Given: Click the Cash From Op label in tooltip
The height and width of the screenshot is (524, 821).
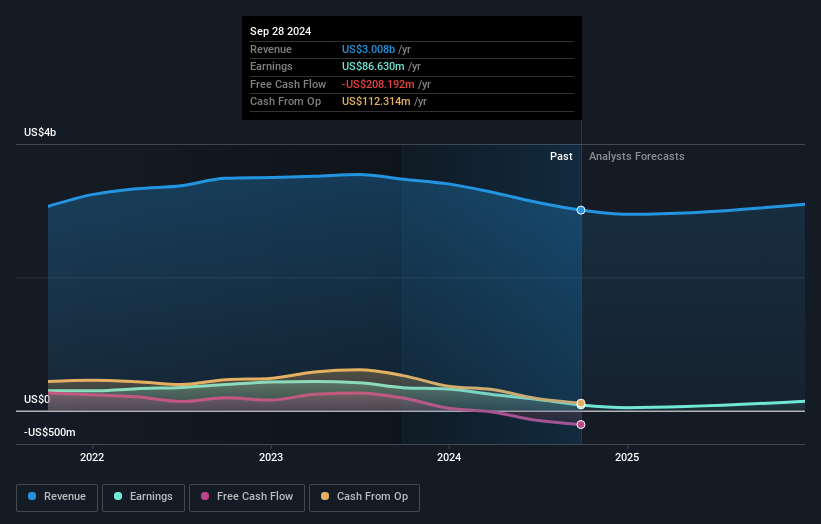Looking at the screenshot, I should click(285, 102).
